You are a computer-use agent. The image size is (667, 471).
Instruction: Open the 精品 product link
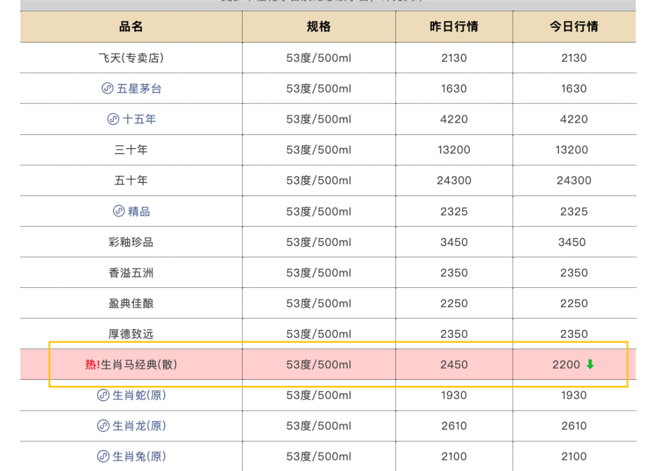(139, 212)
